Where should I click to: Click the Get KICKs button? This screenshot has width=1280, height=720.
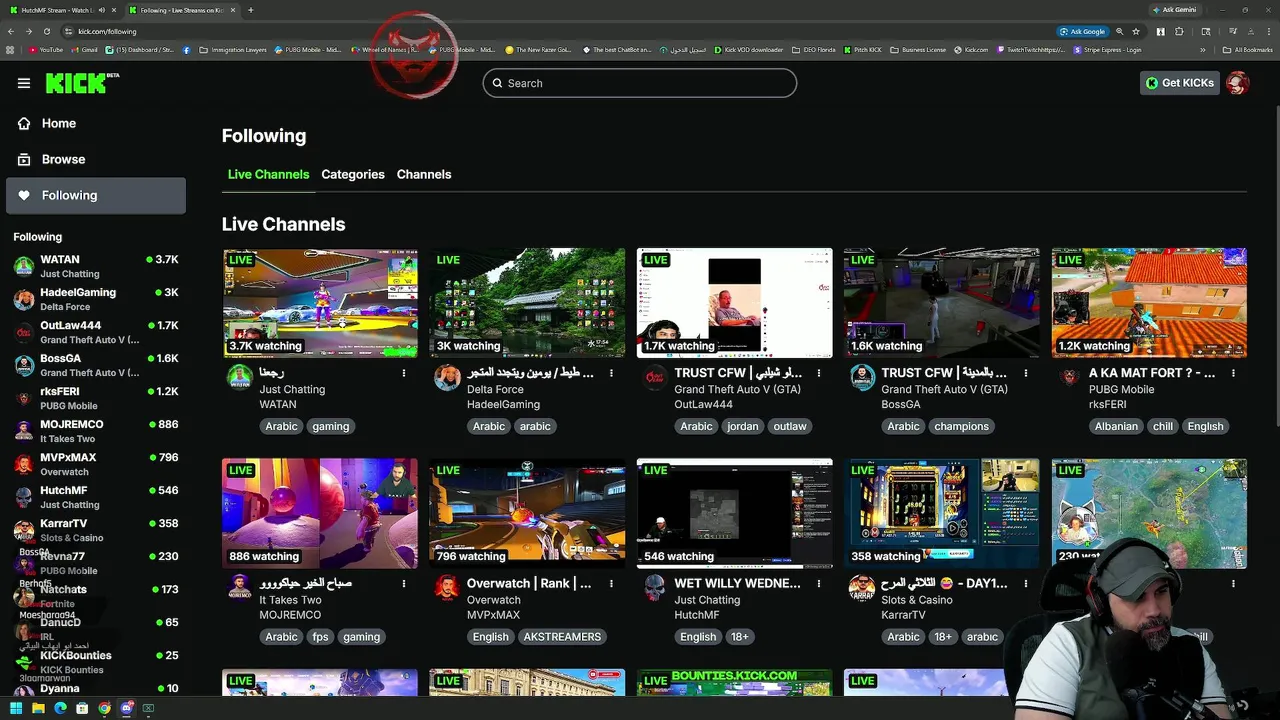(1179, 83)
